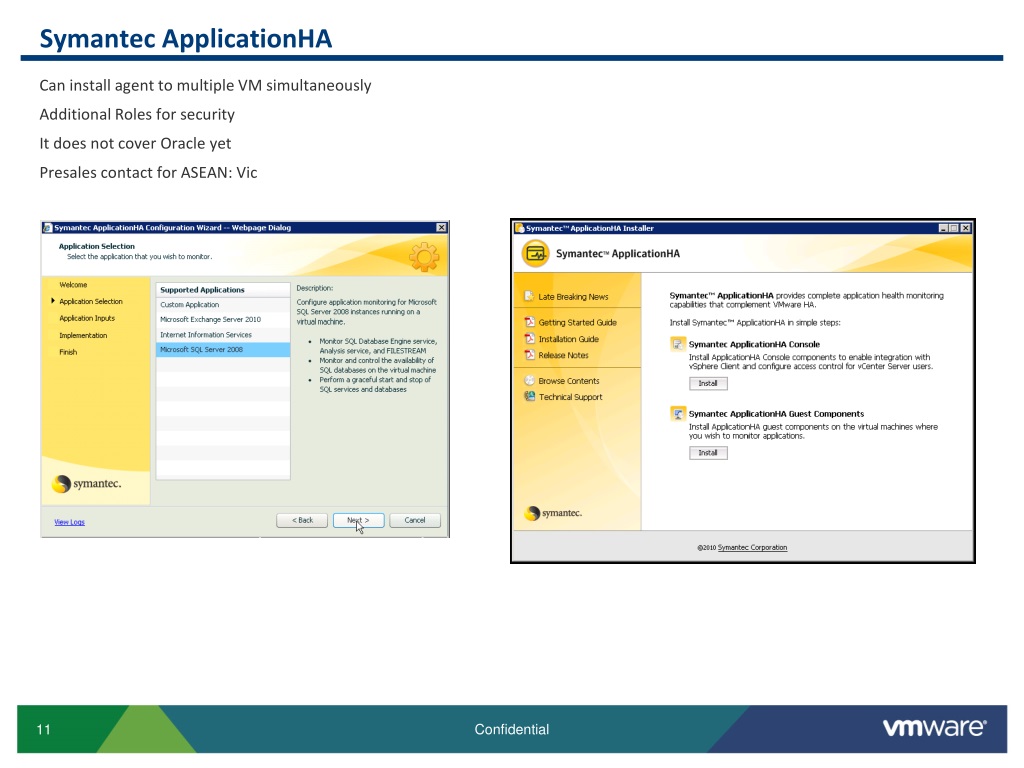The height and width of the screenshot is (768, 1024).
Task: Click the arrow marker beside Application Selection
Action: [x=53, y=301]
